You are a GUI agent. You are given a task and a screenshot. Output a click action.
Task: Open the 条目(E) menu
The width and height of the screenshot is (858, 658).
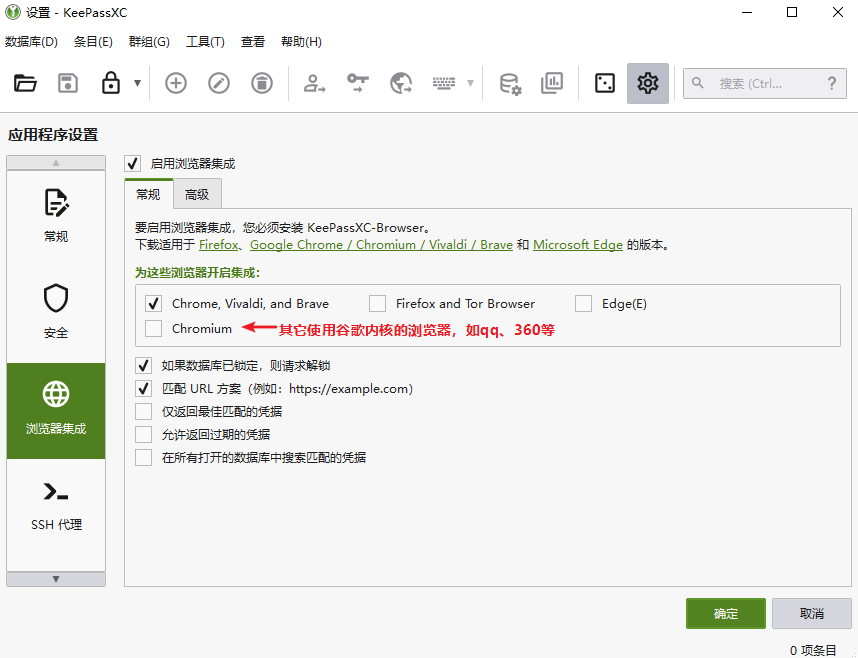(93, 42)
